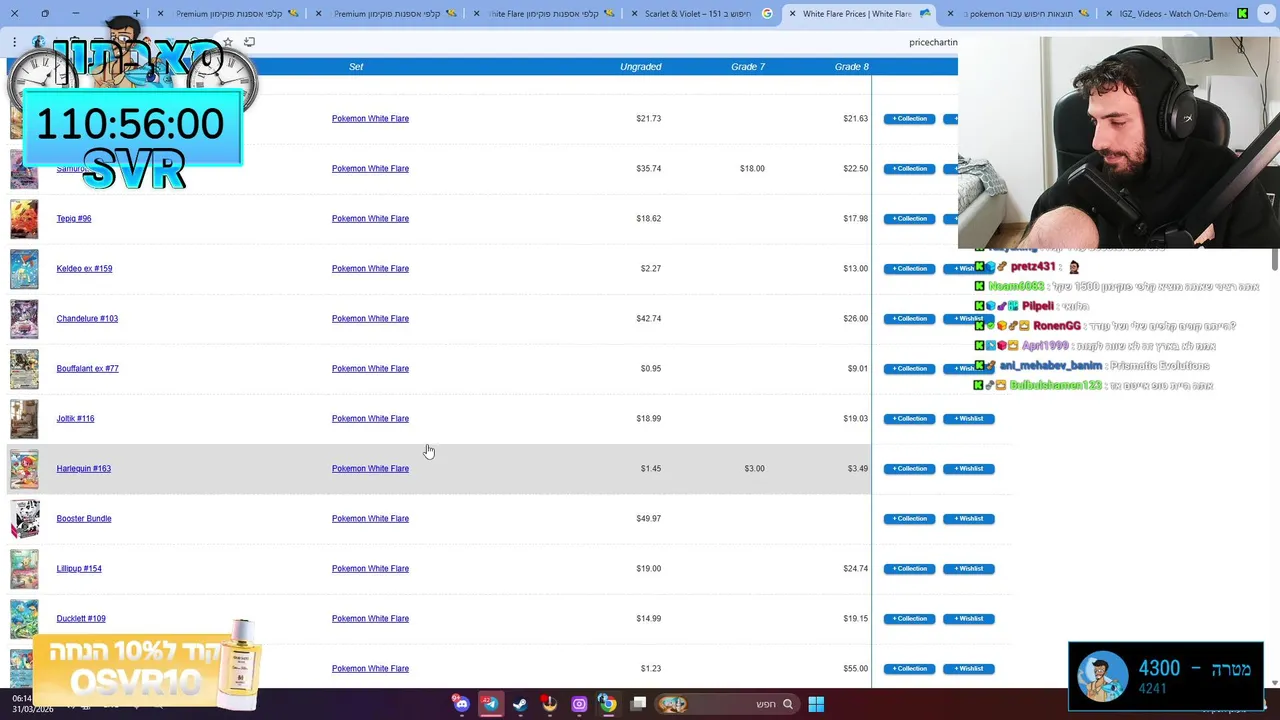Add Chandelure #103 to Wishlist

point(968,319)
